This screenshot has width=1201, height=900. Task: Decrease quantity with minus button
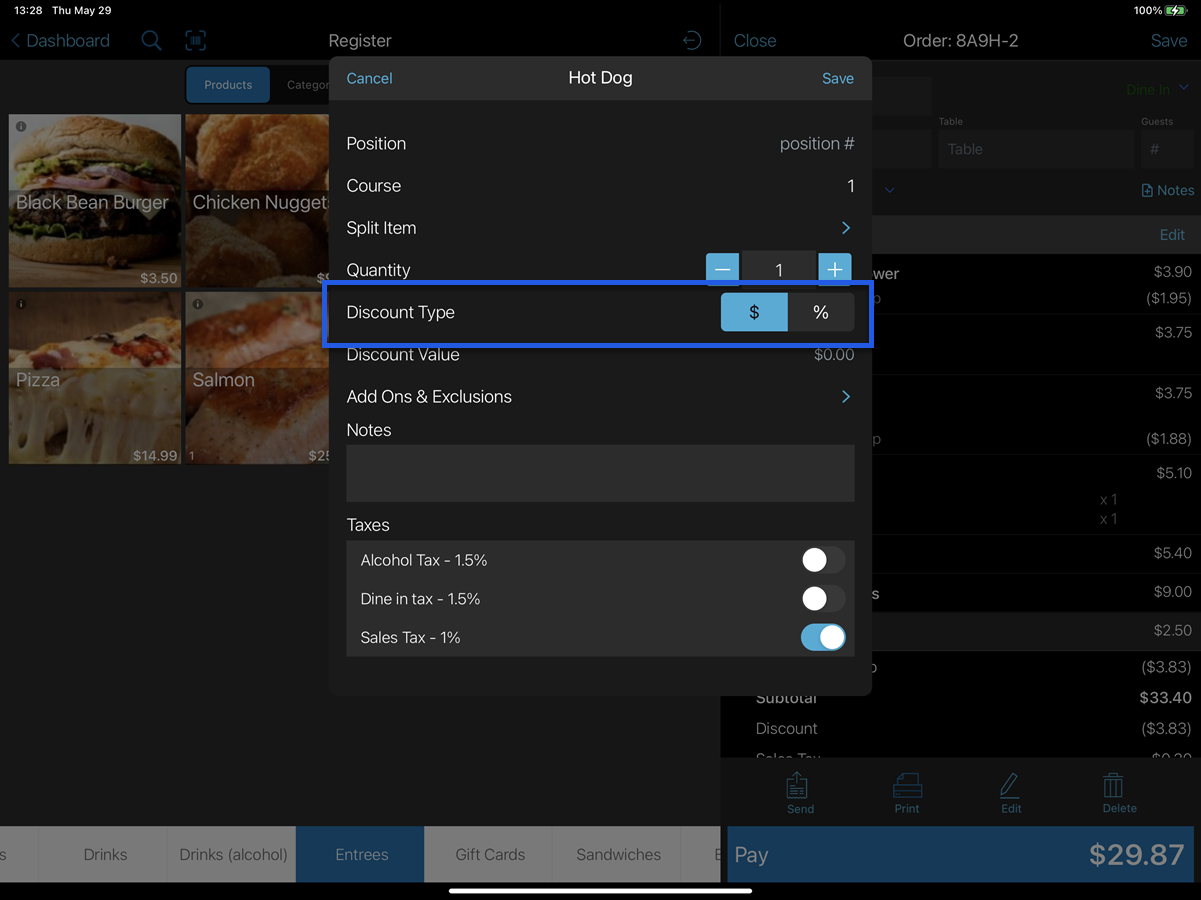pos(722,270)
